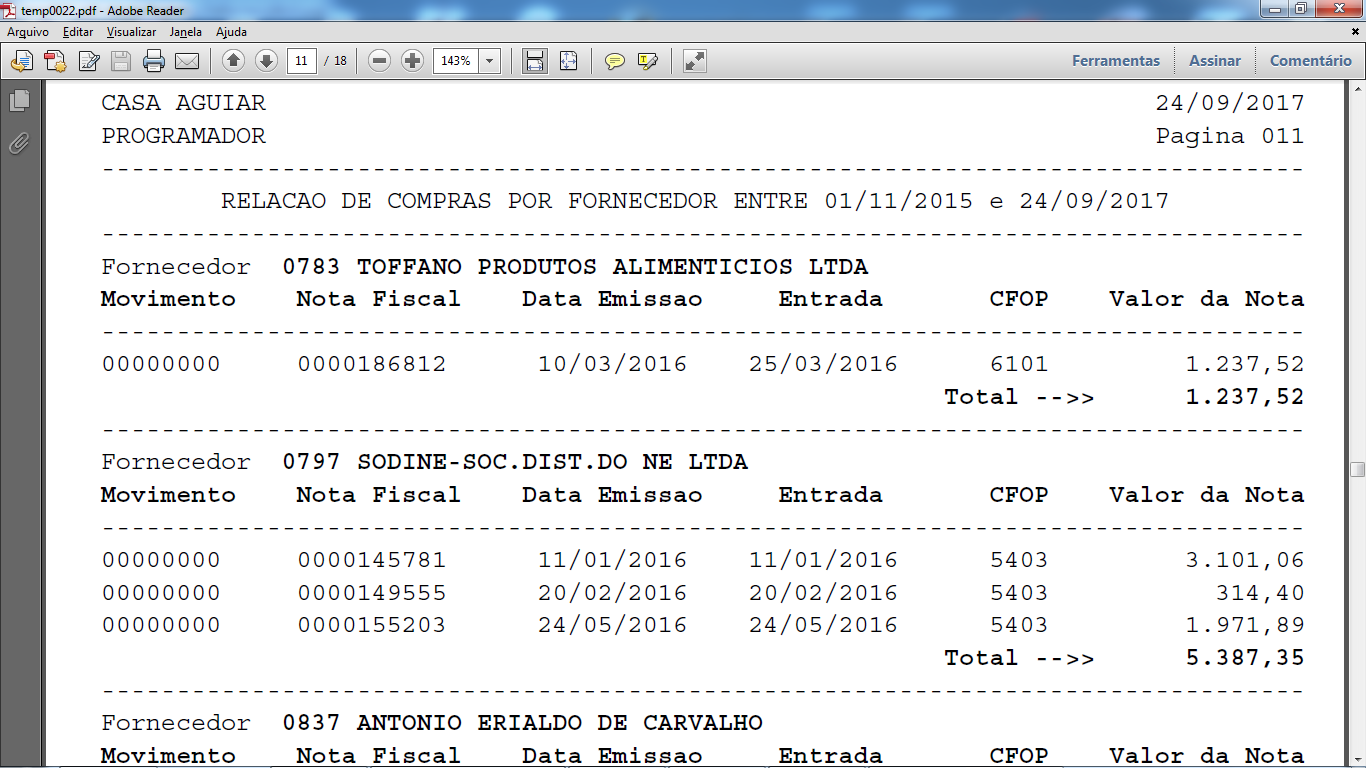This screenshot has height=768, width=1366.
Task: Open the Visualizar menu
Action: (x=132, y=32)
